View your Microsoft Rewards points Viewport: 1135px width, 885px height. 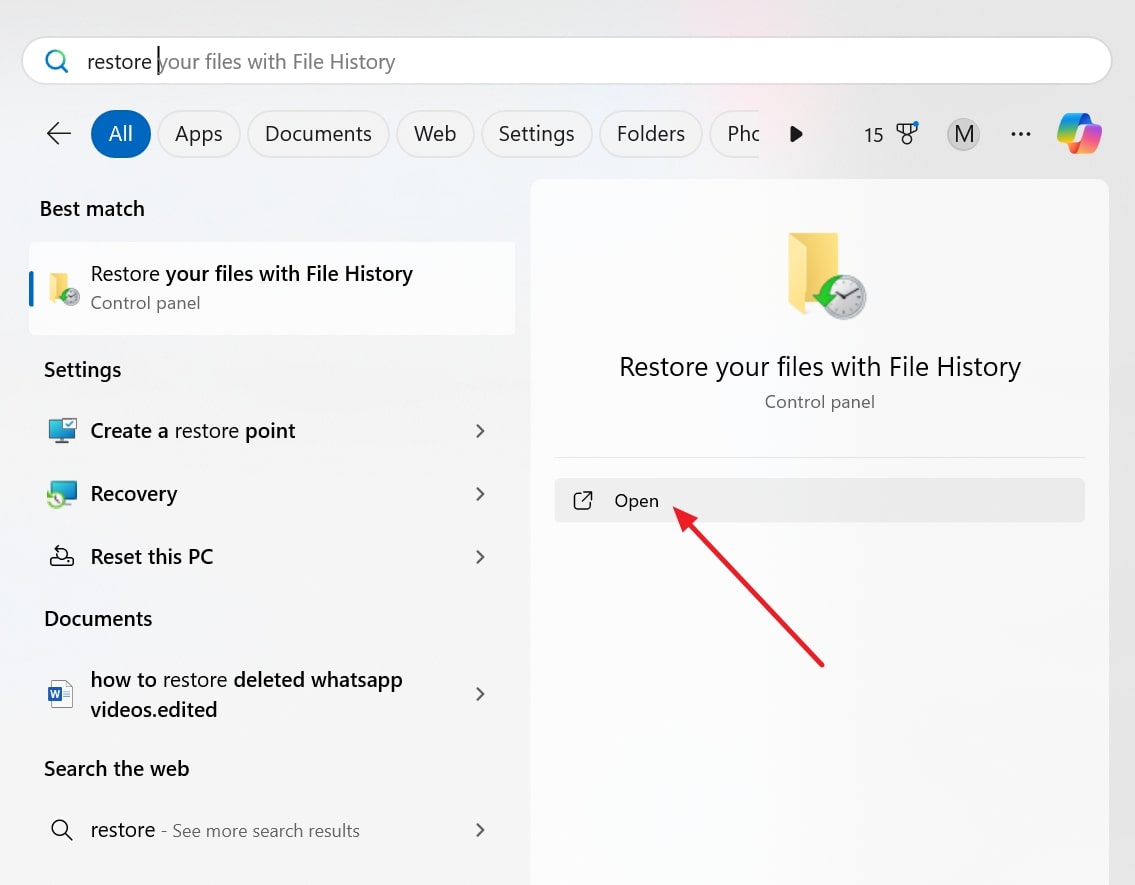[x=889, y=133]
